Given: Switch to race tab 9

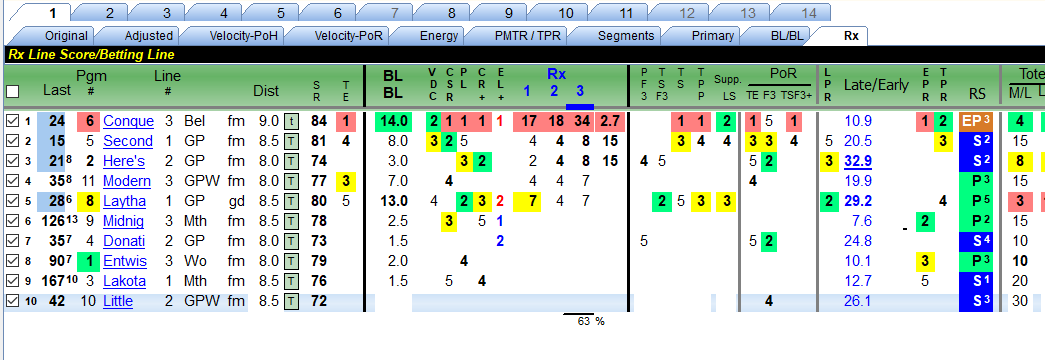Looking at the screenshot, I should tap(509, 13).
